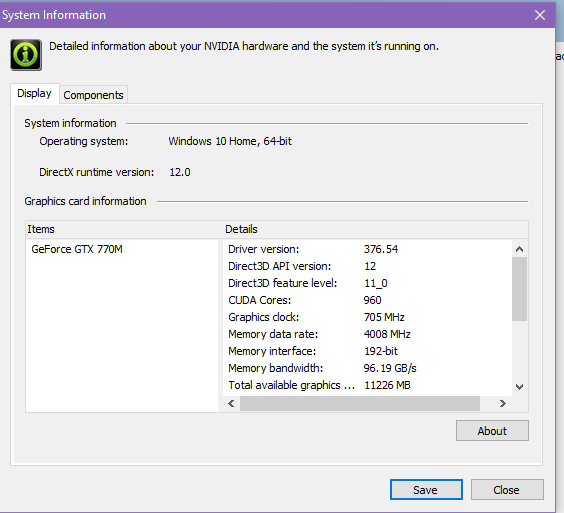Select the Total available graphics row
The height and width of the screenshot is (513, 564).
367,385
